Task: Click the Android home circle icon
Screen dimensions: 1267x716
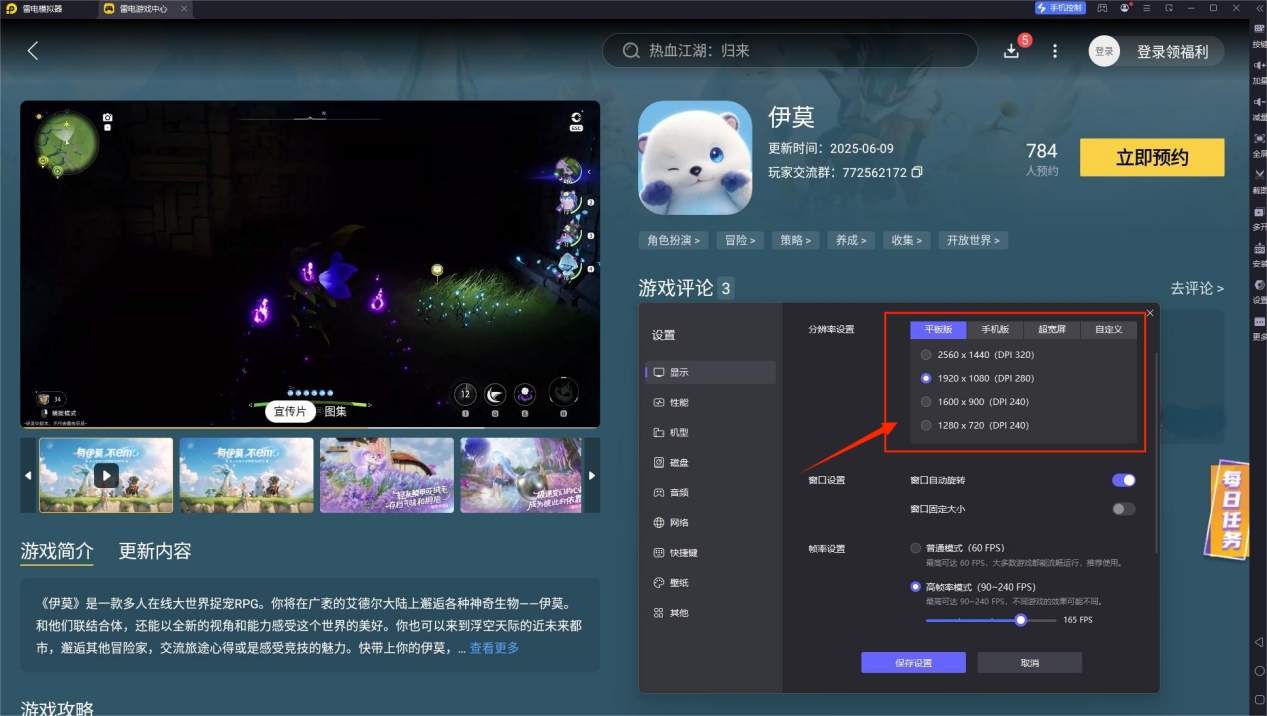Action: click(1260, 671)
